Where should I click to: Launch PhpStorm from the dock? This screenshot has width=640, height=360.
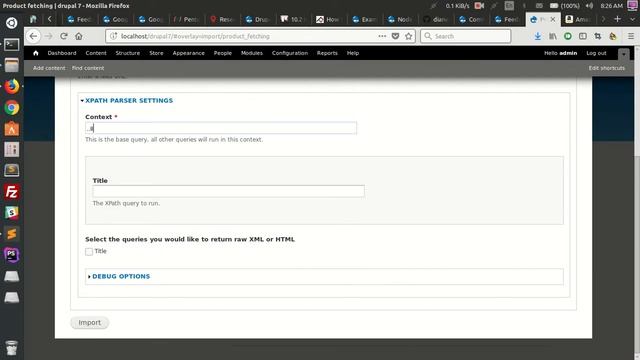pyautogui.click(x=11, y=255)
